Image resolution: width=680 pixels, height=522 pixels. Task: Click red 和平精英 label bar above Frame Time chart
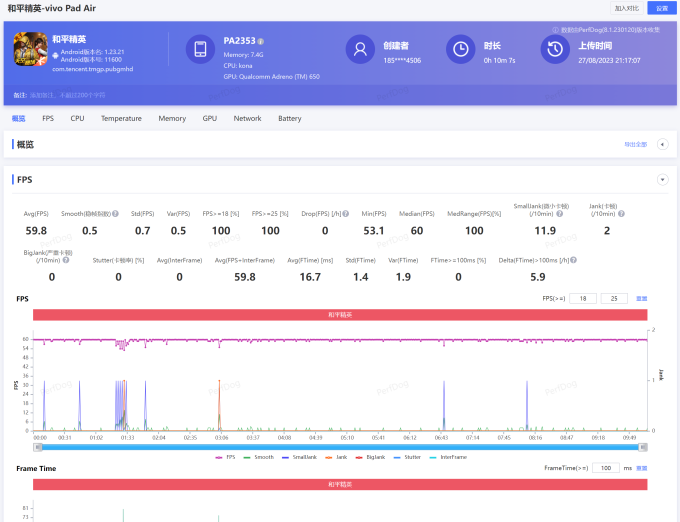pos(340,484)
